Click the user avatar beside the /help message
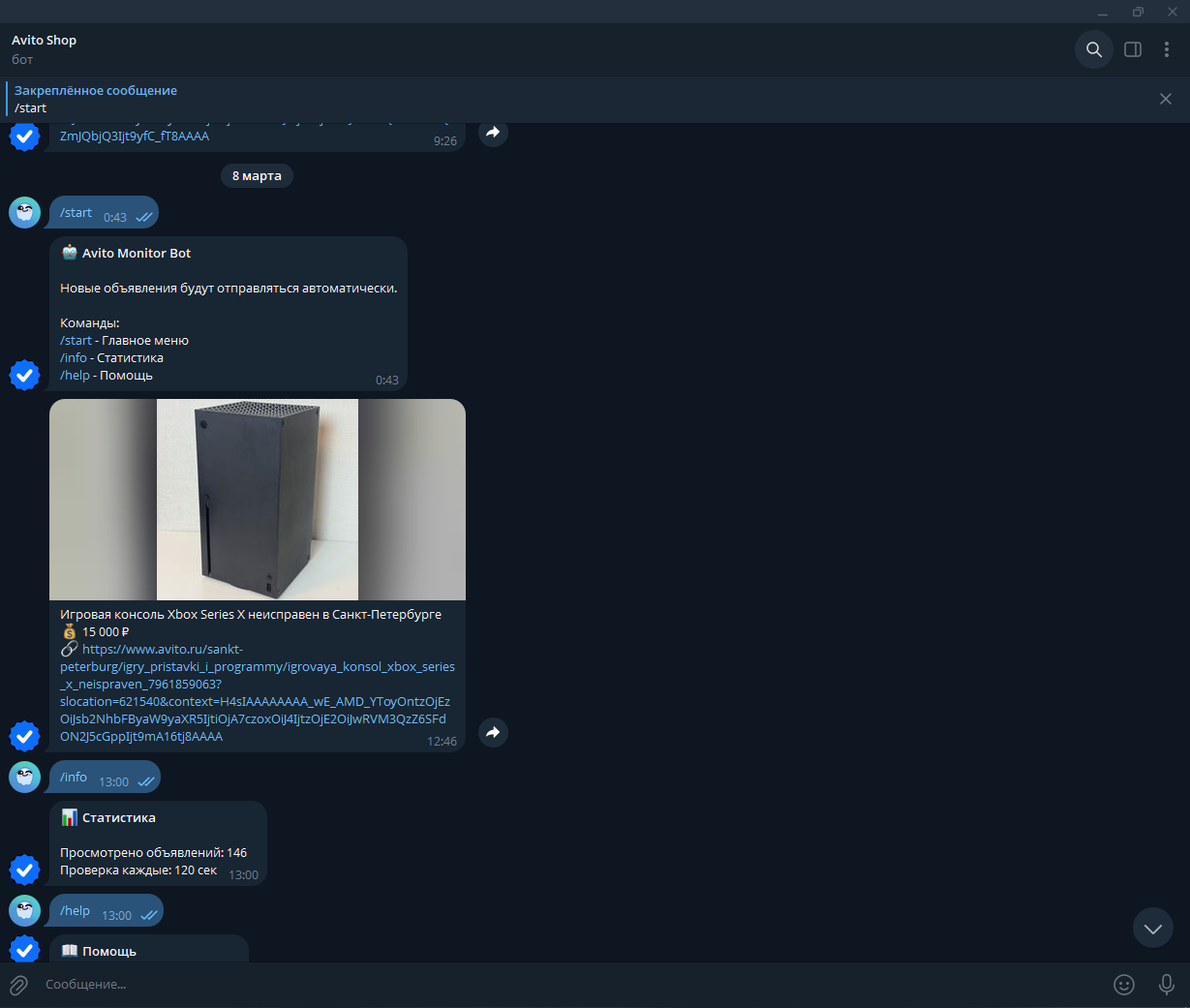 click(x=24, y=910)
